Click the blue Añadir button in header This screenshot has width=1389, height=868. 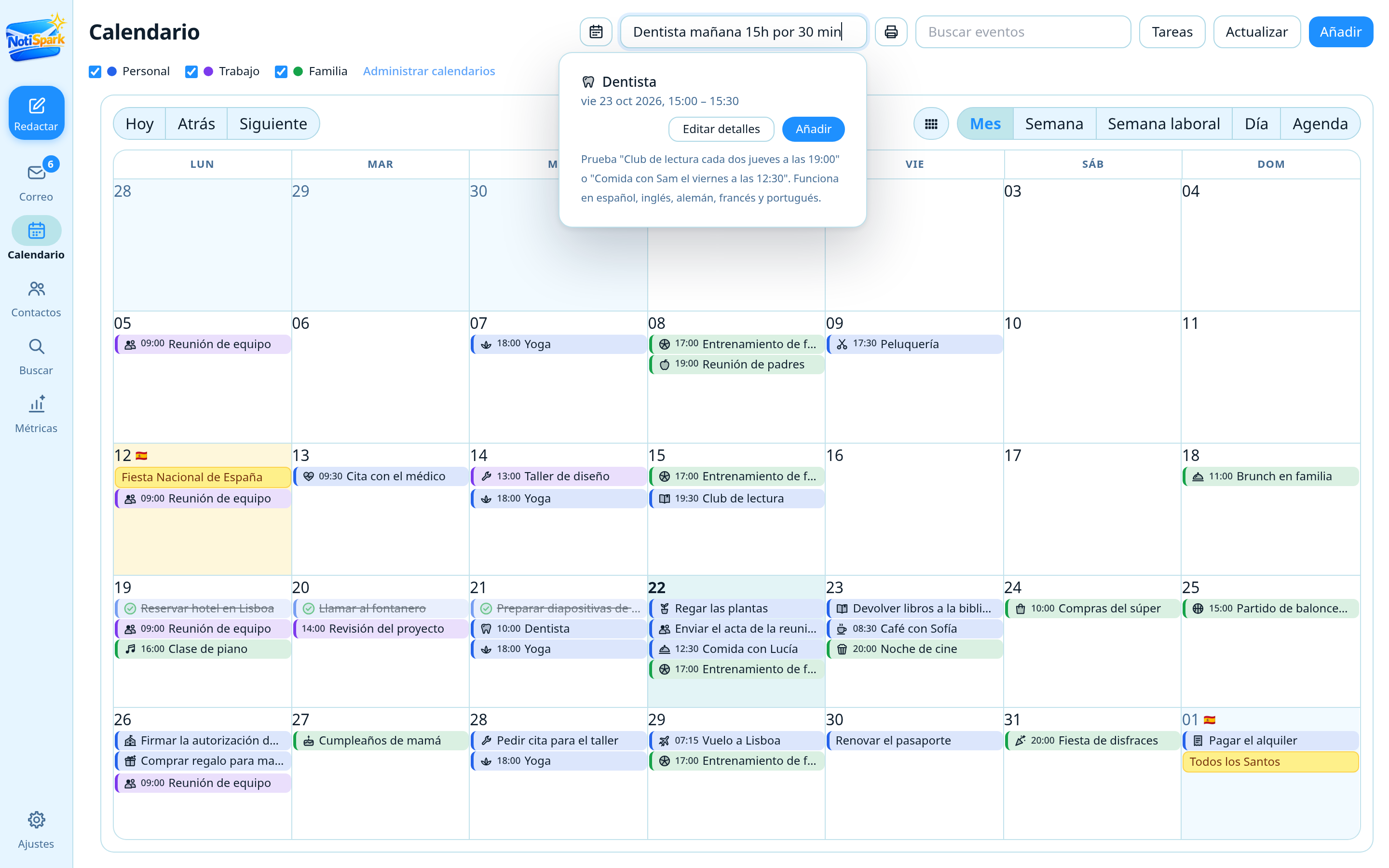(1341, 31)
